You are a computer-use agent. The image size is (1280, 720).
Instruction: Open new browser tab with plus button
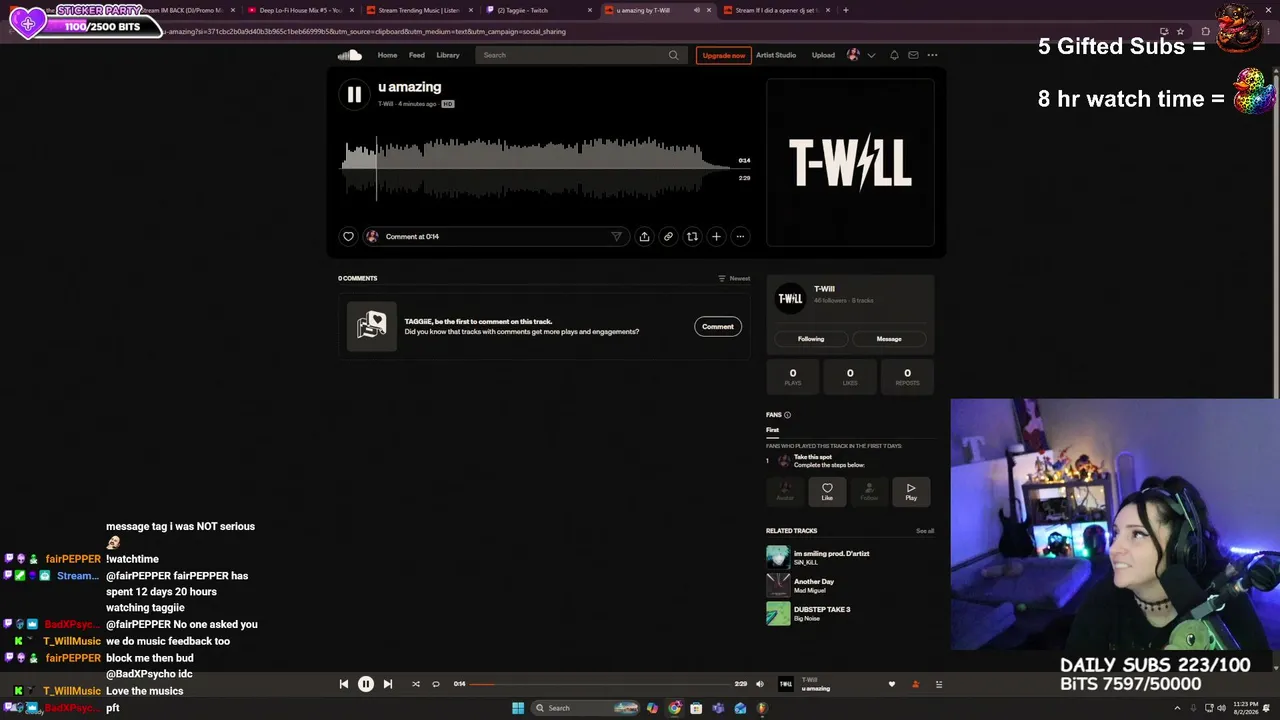pos(846,10)
